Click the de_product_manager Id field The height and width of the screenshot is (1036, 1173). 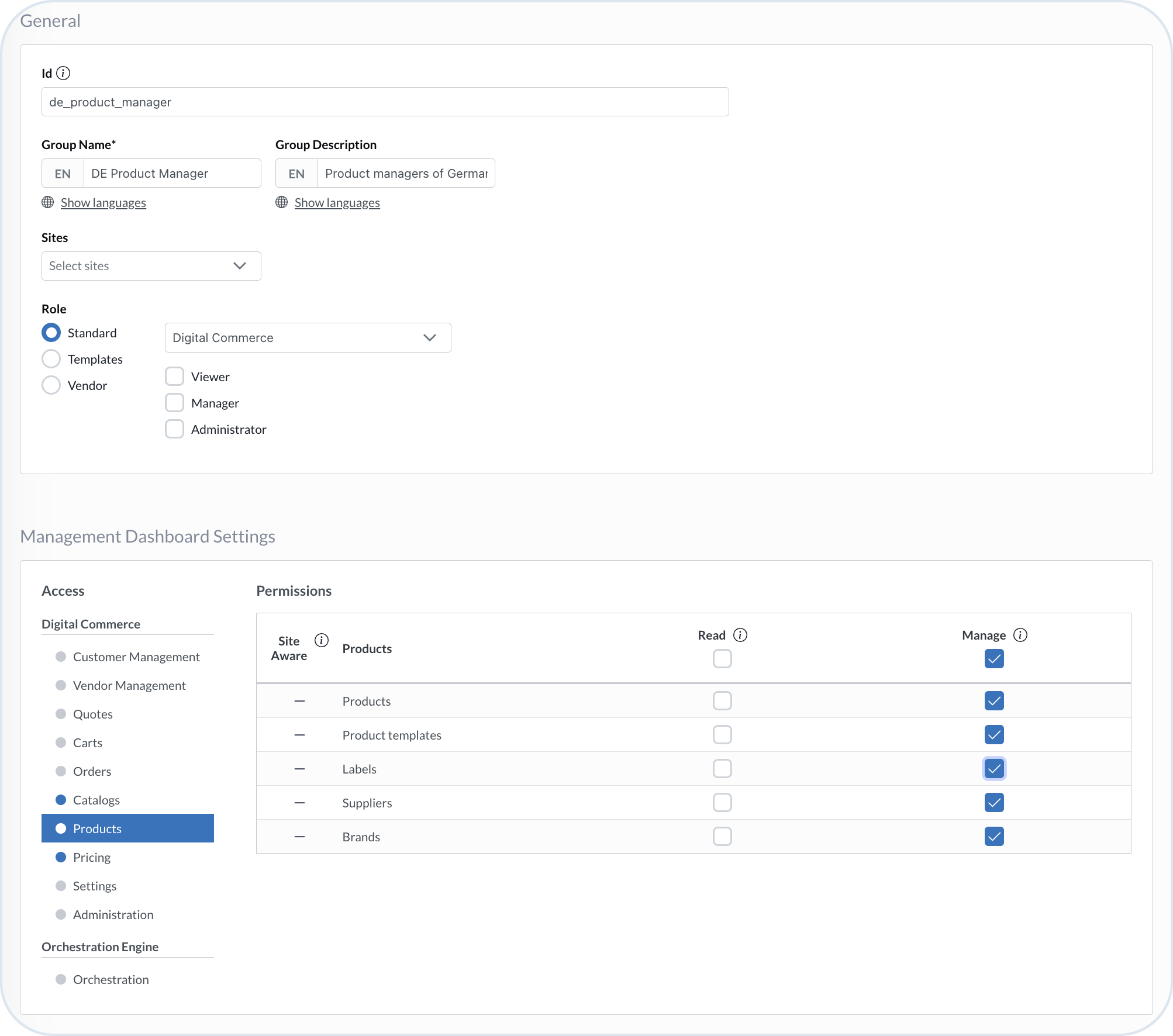pyautogui.click(x=385, y=102)
